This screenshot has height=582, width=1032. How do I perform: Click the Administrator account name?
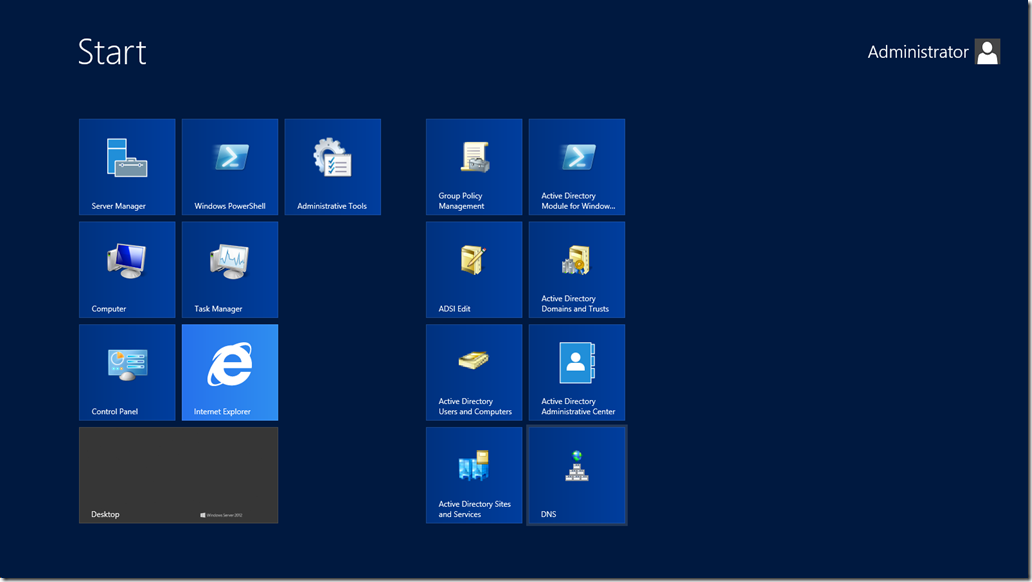click(x=917, y=52)
